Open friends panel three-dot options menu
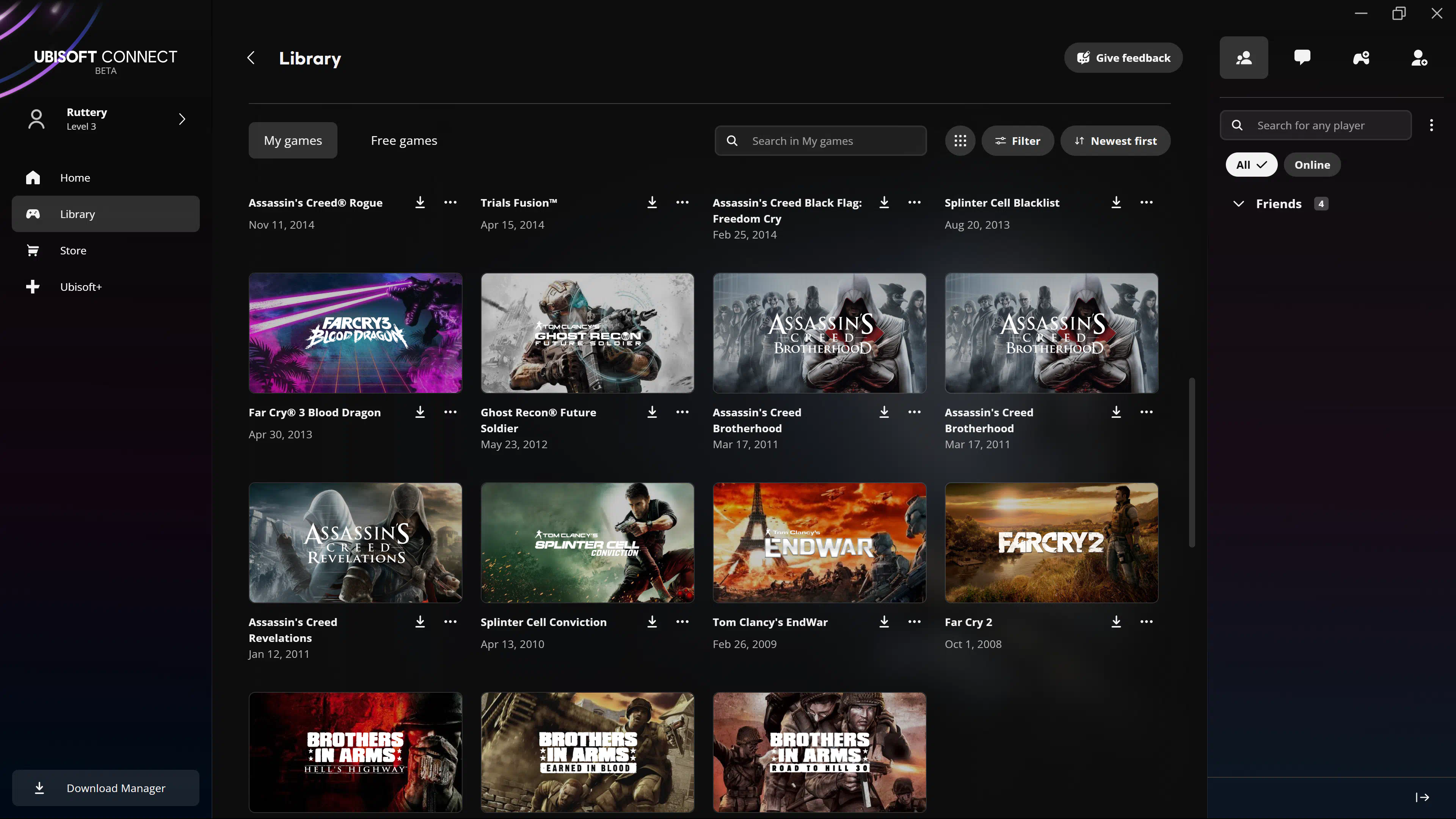Viewport: 1456px width, 819px height. click(1431, 125)
